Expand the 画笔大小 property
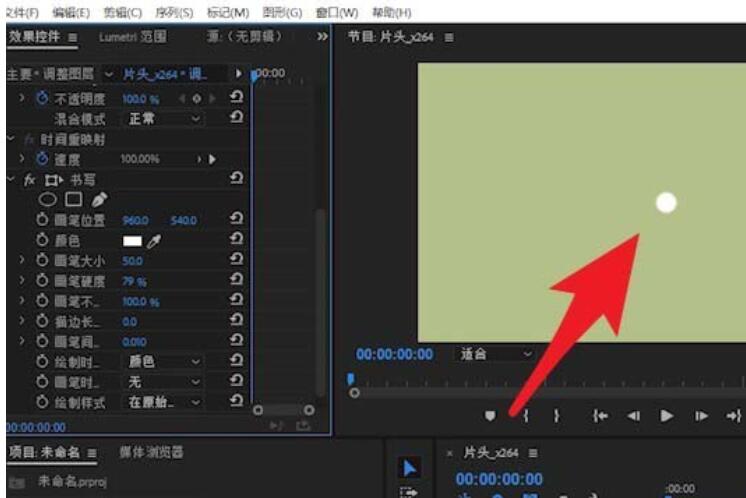 click(x=21, y=260)
